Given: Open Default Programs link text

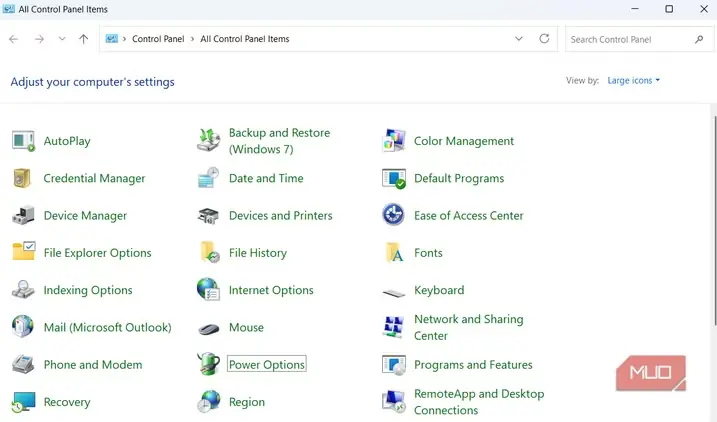Looking at the screenshot, I should [459, 178].
